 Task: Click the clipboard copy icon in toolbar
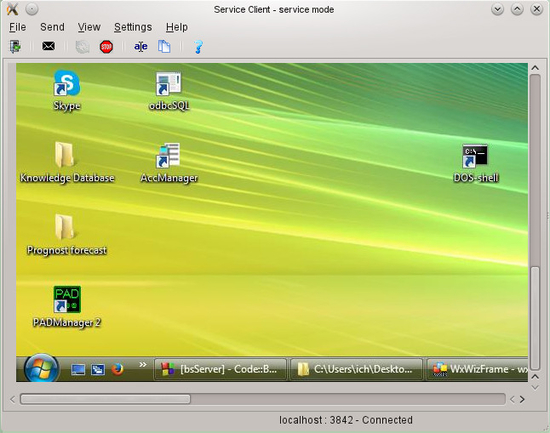[x=164, y=46]
